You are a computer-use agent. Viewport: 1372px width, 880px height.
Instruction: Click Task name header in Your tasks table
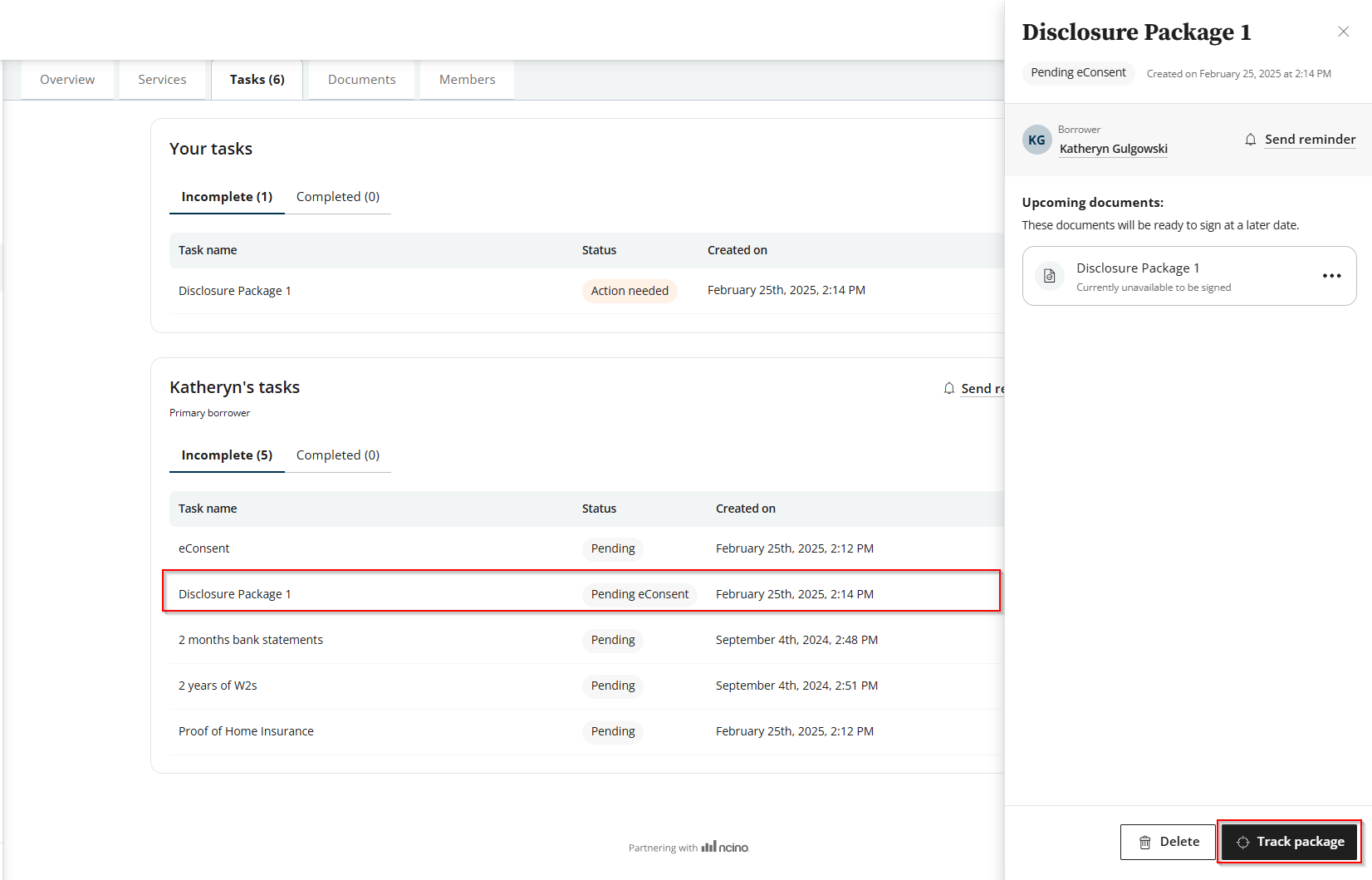pyautogui.click(x=208, y=250)
